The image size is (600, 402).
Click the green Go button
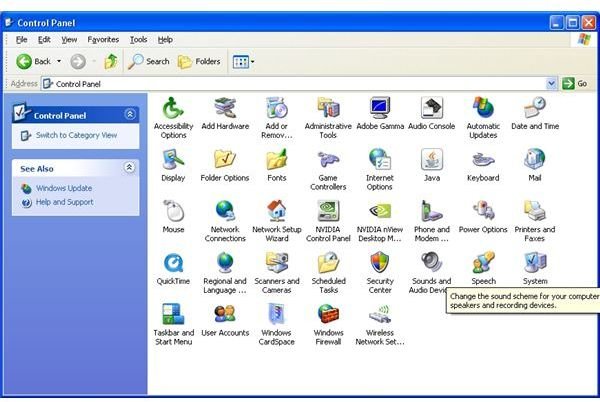tap(575, 84)
